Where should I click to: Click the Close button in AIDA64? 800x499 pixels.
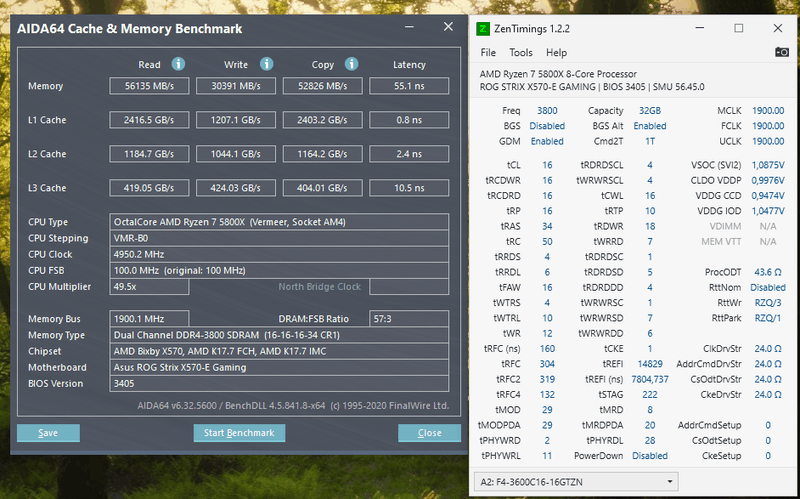(x=430, y=433)
